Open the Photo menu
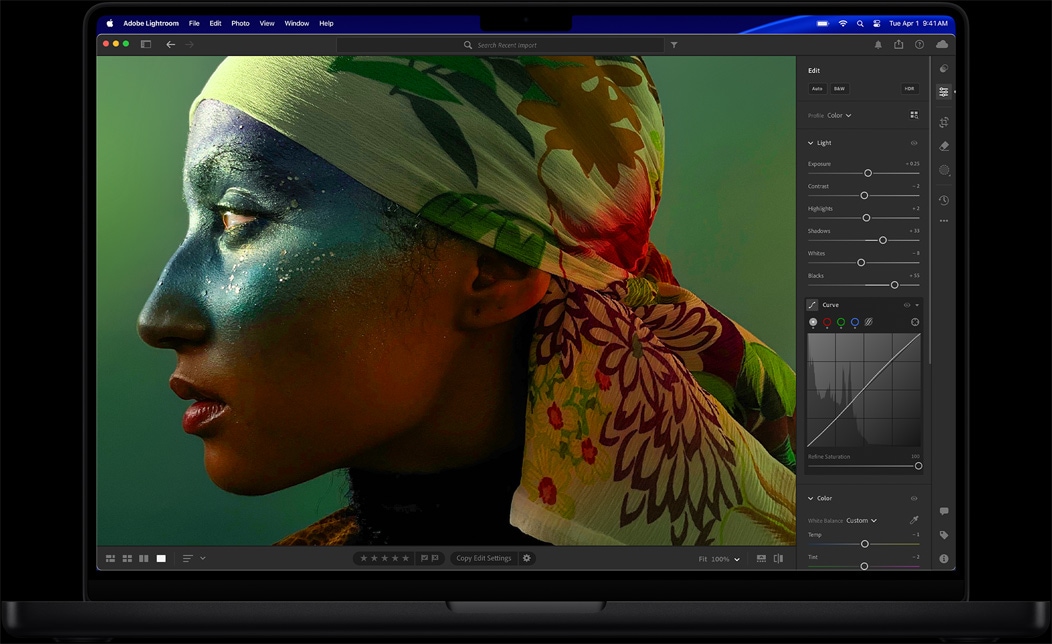 tap(240, 23)
